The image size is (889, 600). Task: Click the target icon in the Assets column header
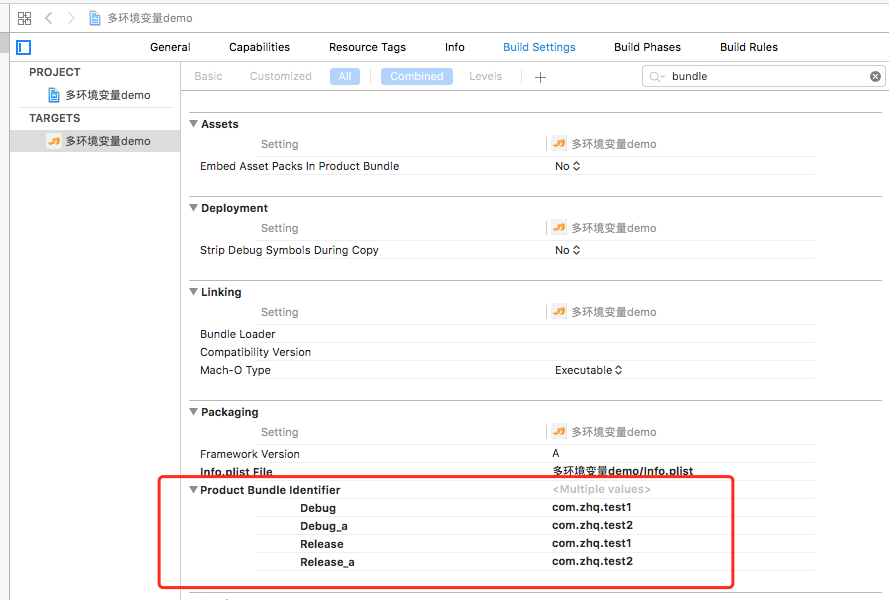[559, 143]
